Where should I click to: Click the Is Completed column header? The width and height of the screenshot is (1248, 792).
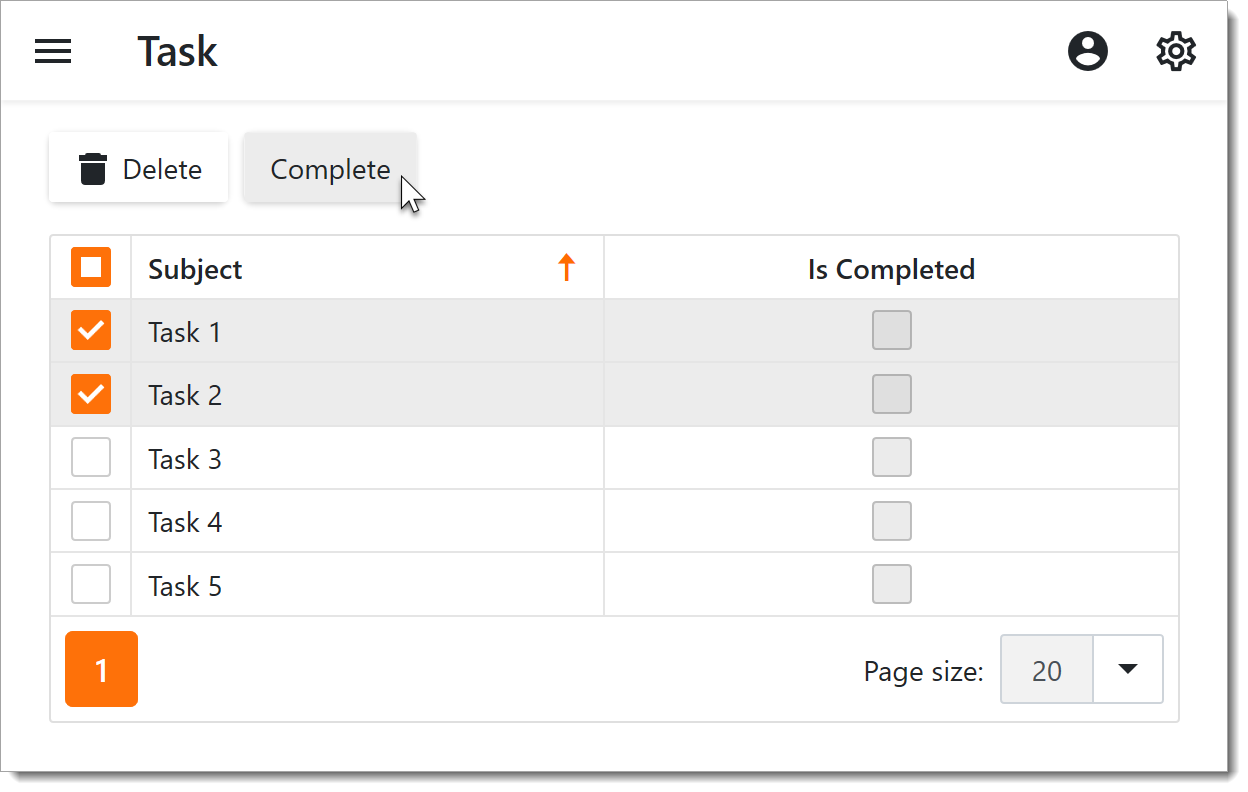[891, 269]
